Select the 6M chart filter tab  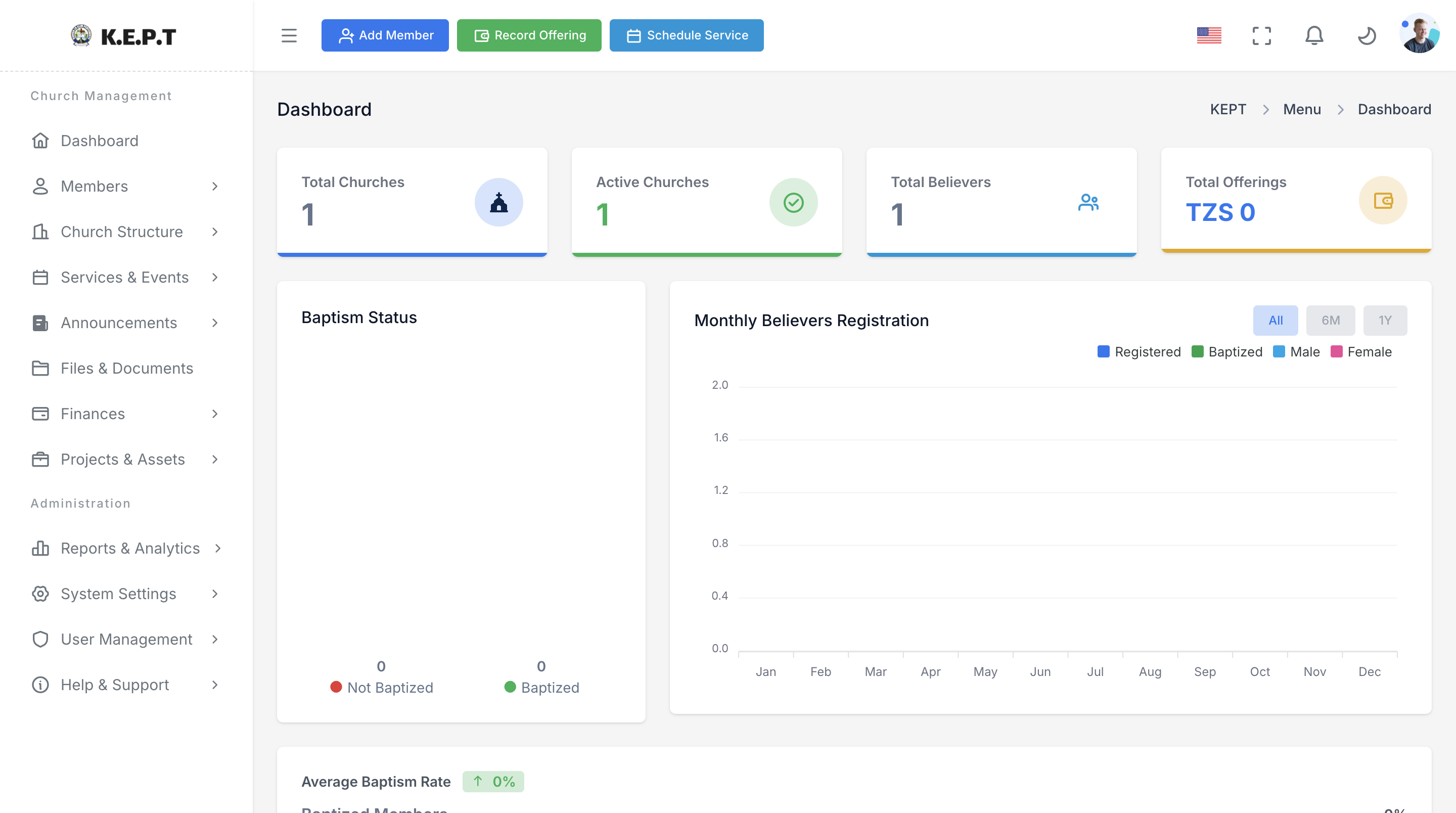pyautogui.click(x=1331, y=320)
